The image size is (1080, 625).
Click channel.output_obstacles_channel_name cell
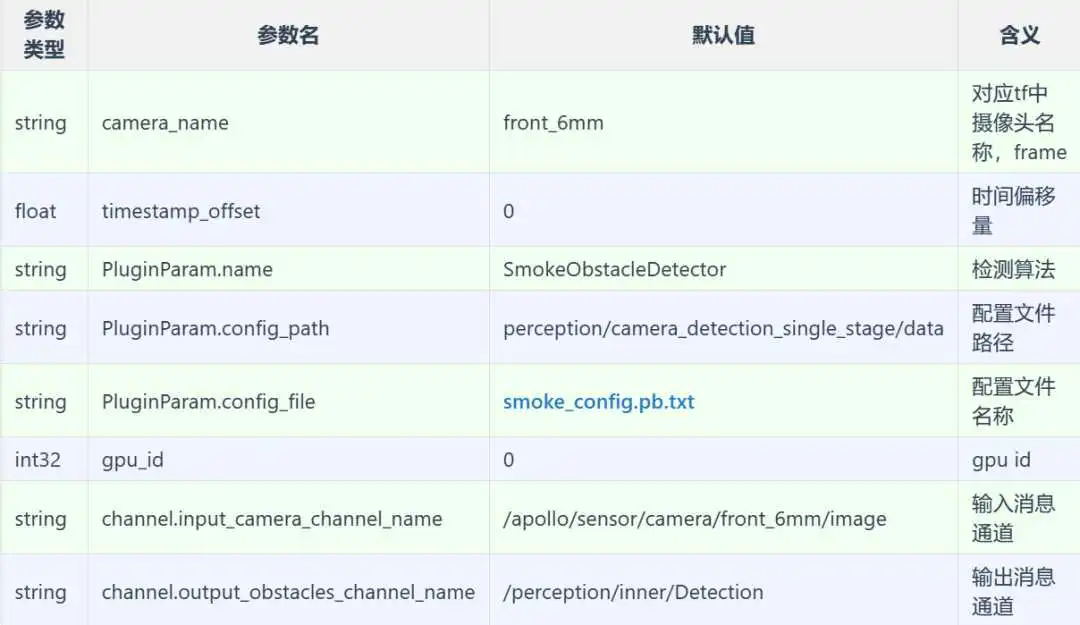point(289,592)
